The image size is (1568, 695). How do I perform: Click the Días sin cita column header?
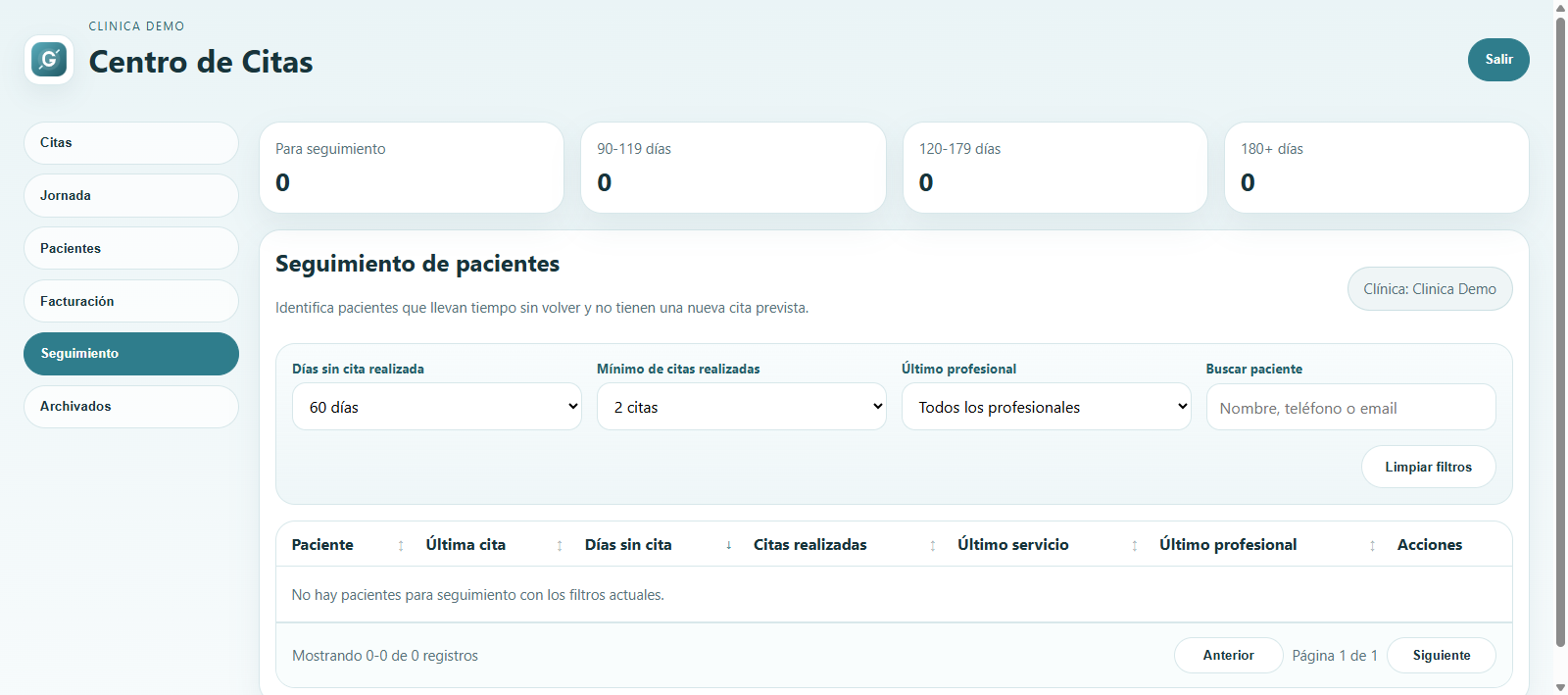pos(628,545)
